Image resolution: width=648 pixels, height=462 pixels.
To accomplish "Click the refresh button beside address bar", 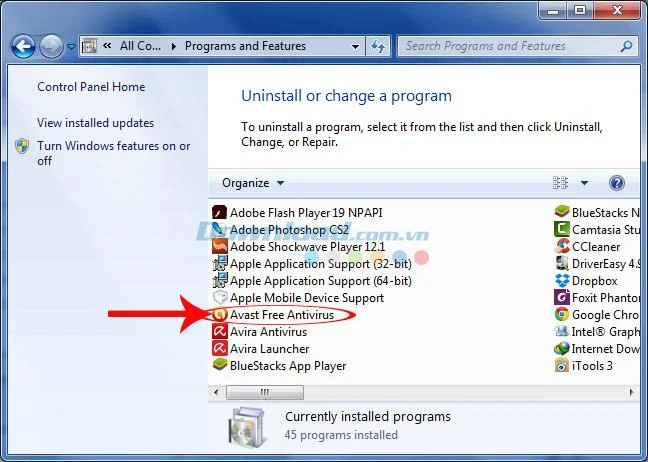I will coord(378,46).
